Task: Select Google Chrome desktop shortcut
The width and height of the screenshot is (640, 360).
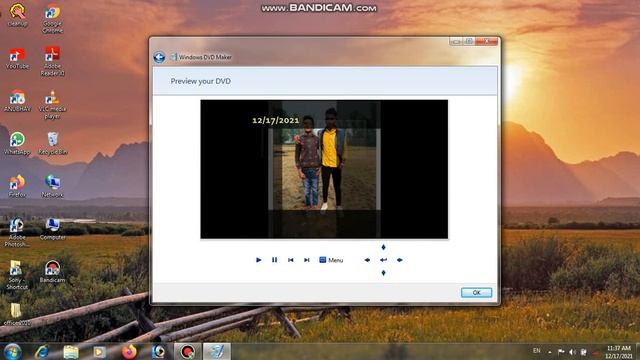Action: [52, 19]
